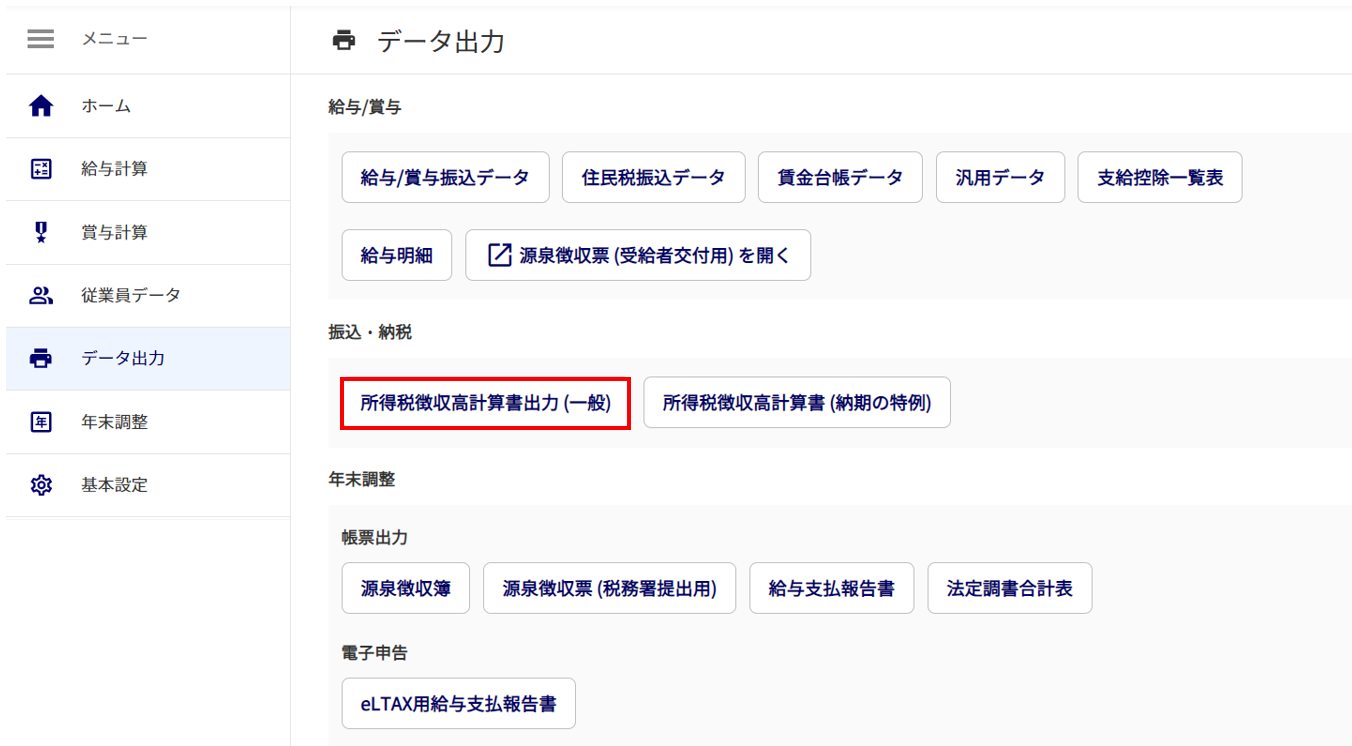Click the データ出力 page title
The height and width of the screenshot is (746, 1352).
441,41
